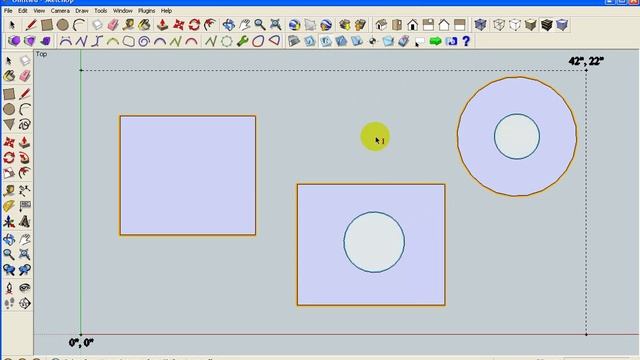This screenshot has height=360, width=640.
Task: Select the Paint Bucket in the top toolbar
Action: (x=144, y=25)
